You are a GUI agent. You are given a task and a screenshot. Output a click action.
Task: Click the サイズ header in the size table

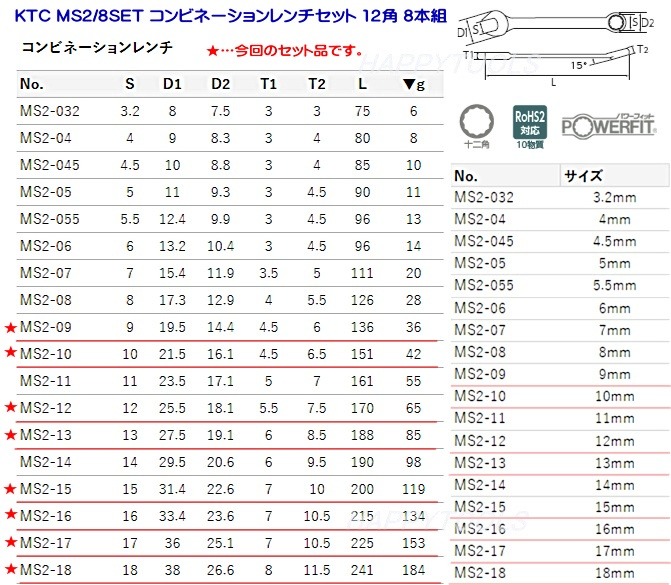pos(583,175)
